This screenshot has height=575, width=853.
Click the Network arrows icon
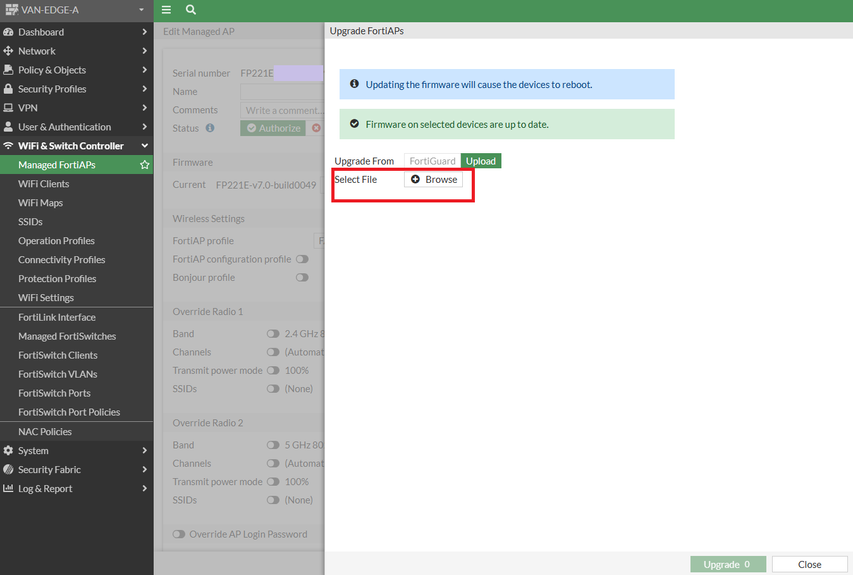(8, 51)
